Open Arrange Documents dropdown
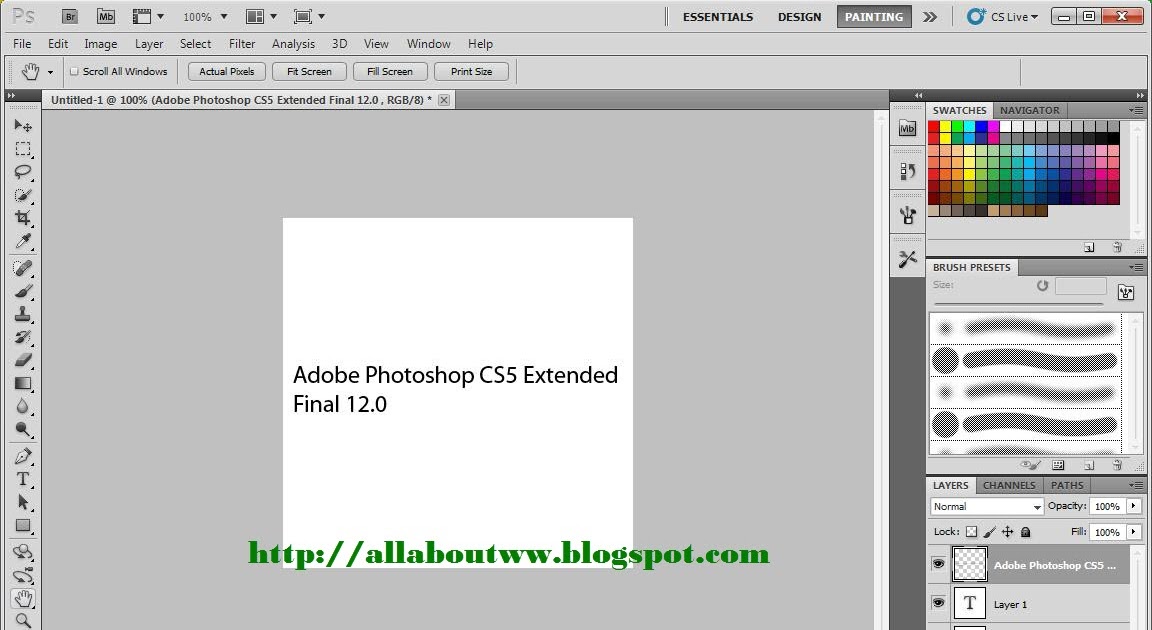The height and width of the screenshot is (630, 1152). point(262,16)
